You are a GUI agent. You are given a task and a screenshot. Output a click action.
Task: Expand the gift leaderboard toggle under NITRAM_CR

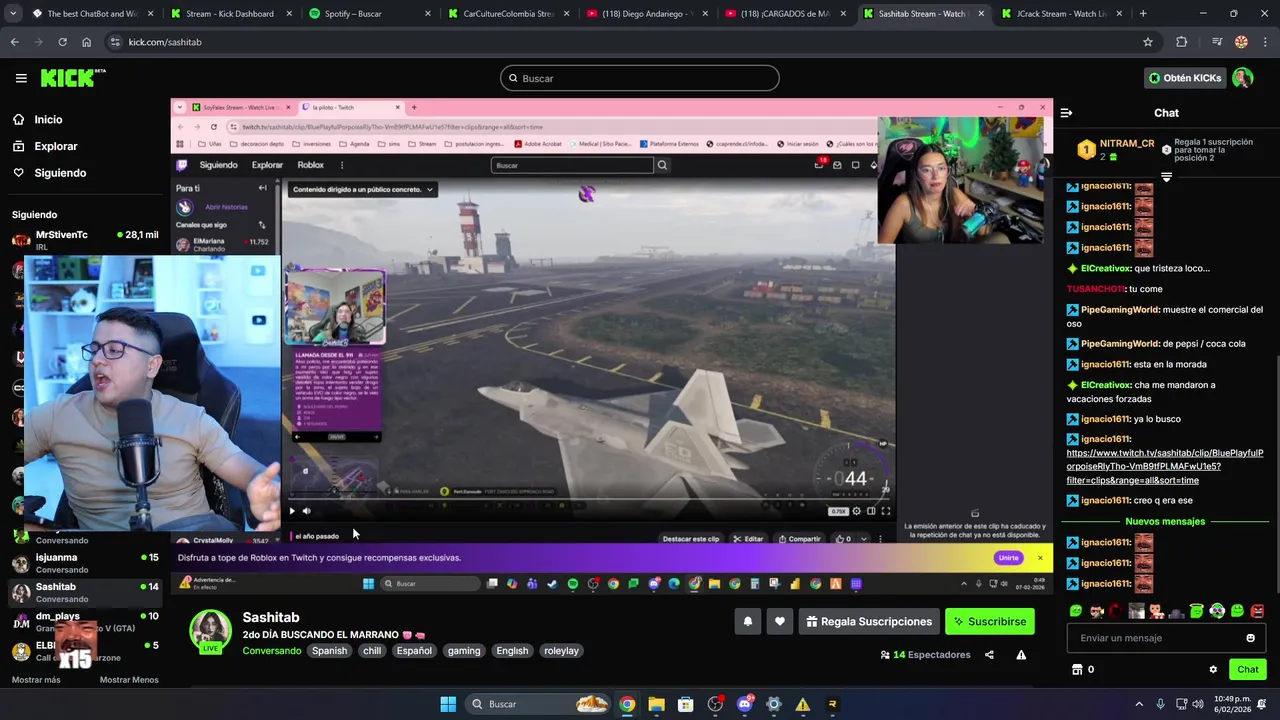click(1166, 177)
